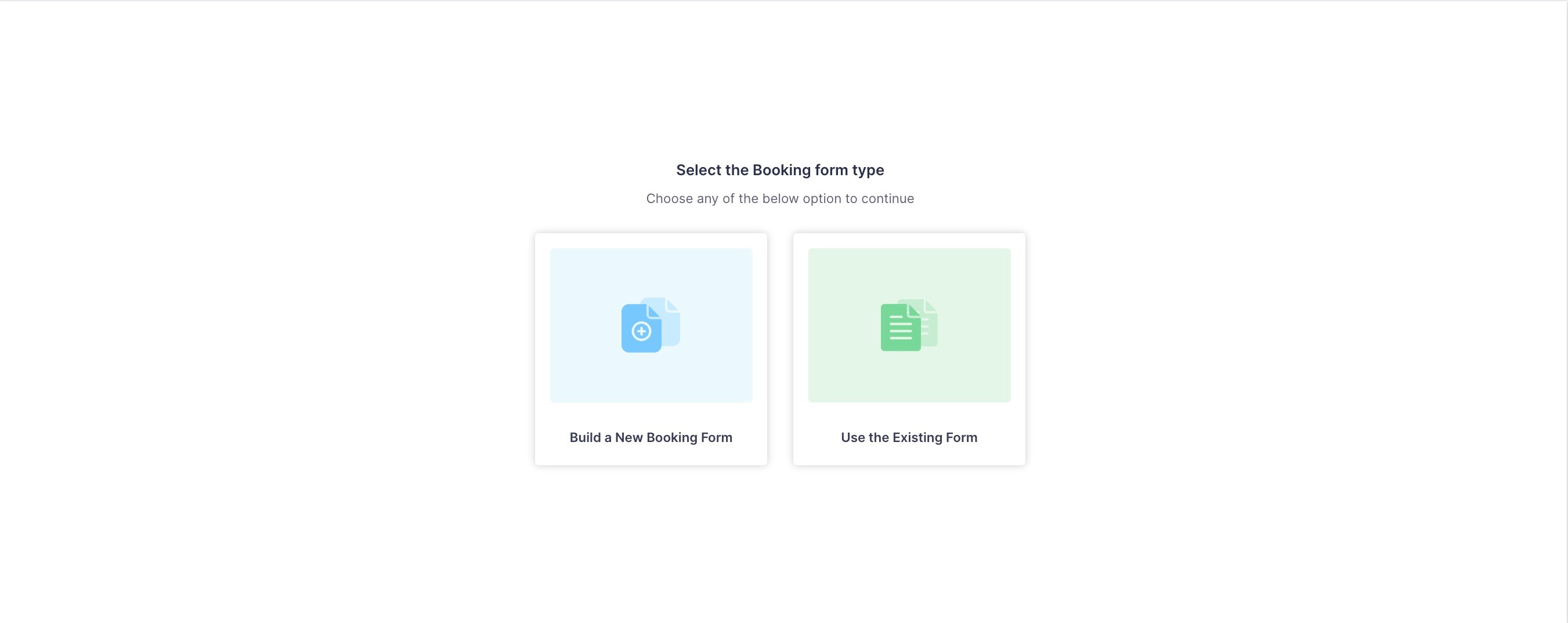
Task: Click white margin under green thumbnail in card
Action: pos(909,415)
